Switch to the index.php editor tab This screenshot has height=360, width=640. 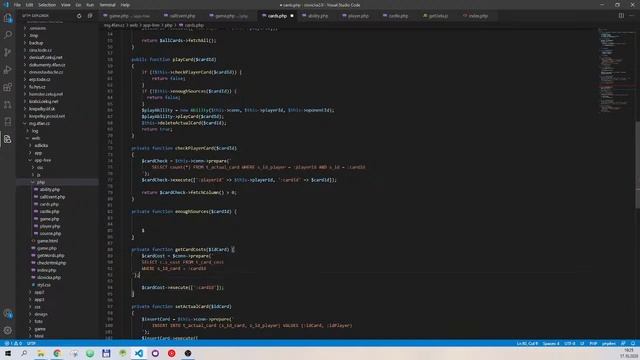(478, 16)
